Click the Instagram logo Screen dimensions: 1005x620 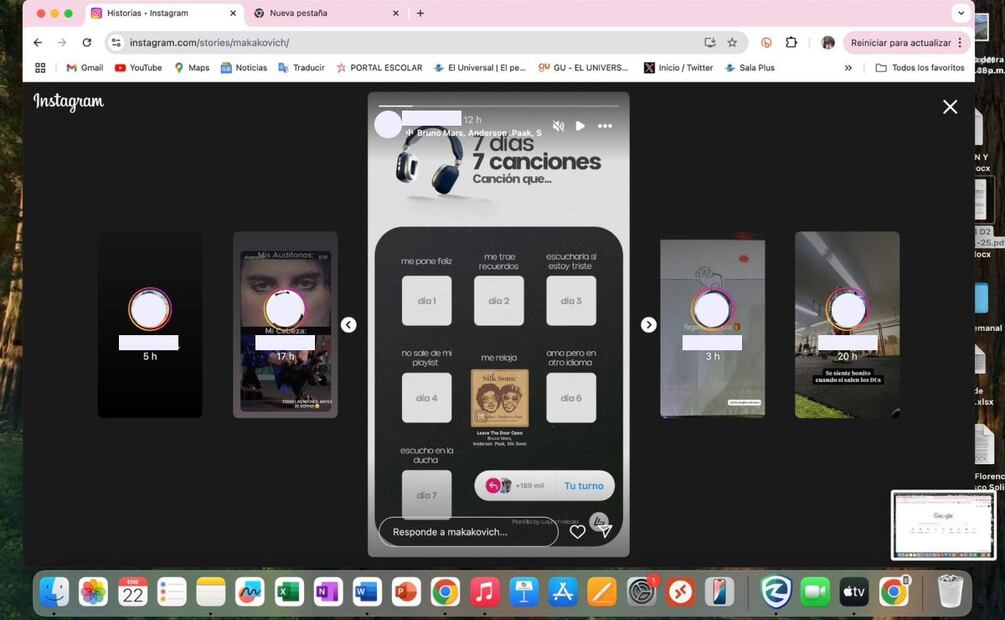click(x=68, y=102)
